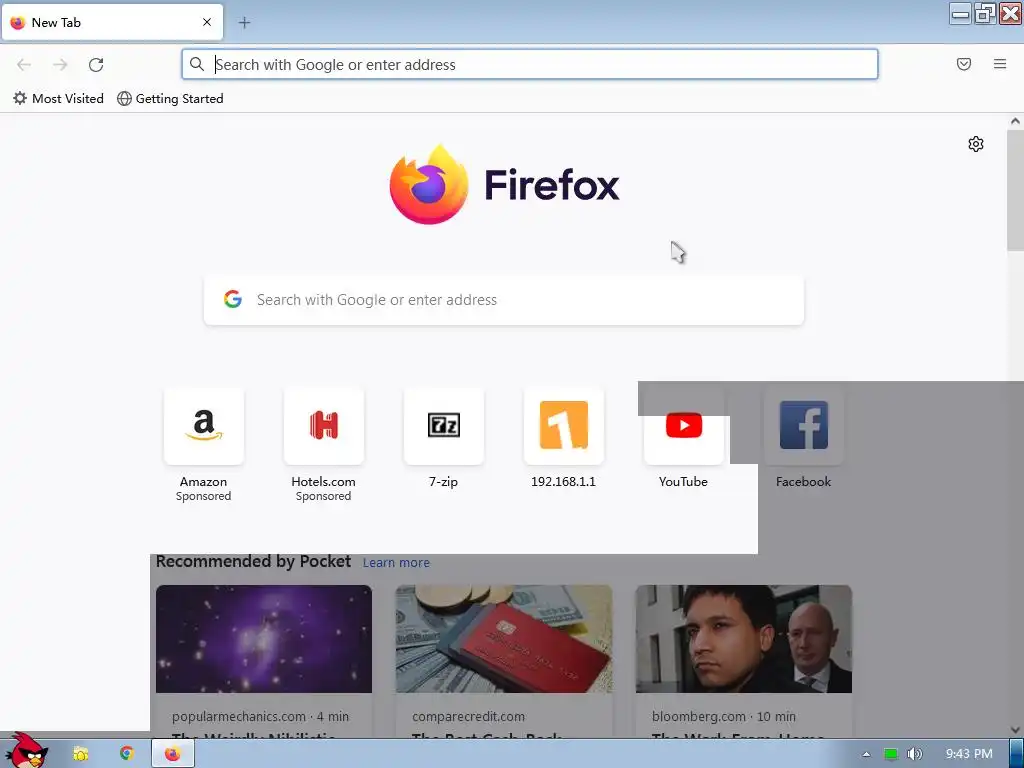Click the page scrollbar up arrow

click(x=1015, y=121)
